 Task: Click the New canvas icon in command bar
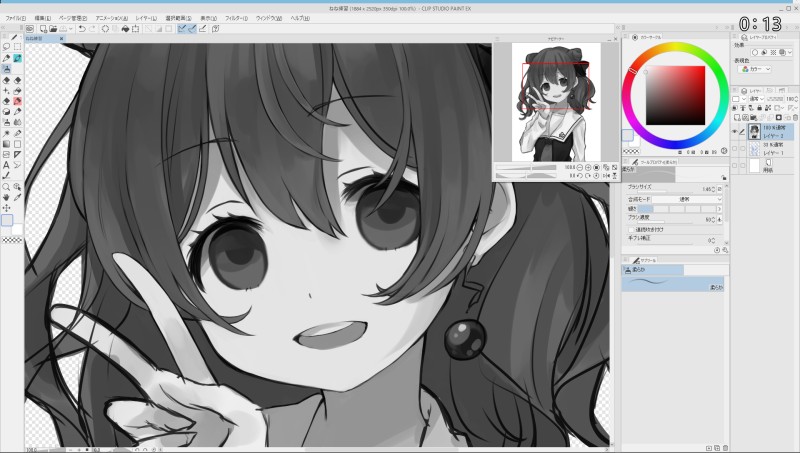pyautogui.click(x=43, y=29)
